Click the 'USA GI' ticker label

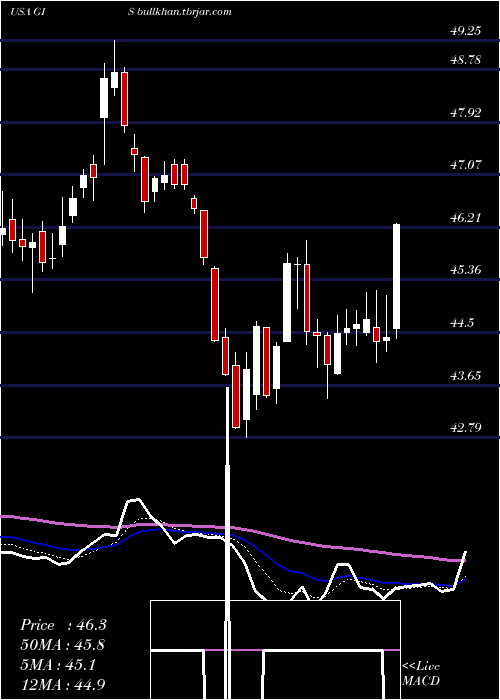tap(28, 12)
